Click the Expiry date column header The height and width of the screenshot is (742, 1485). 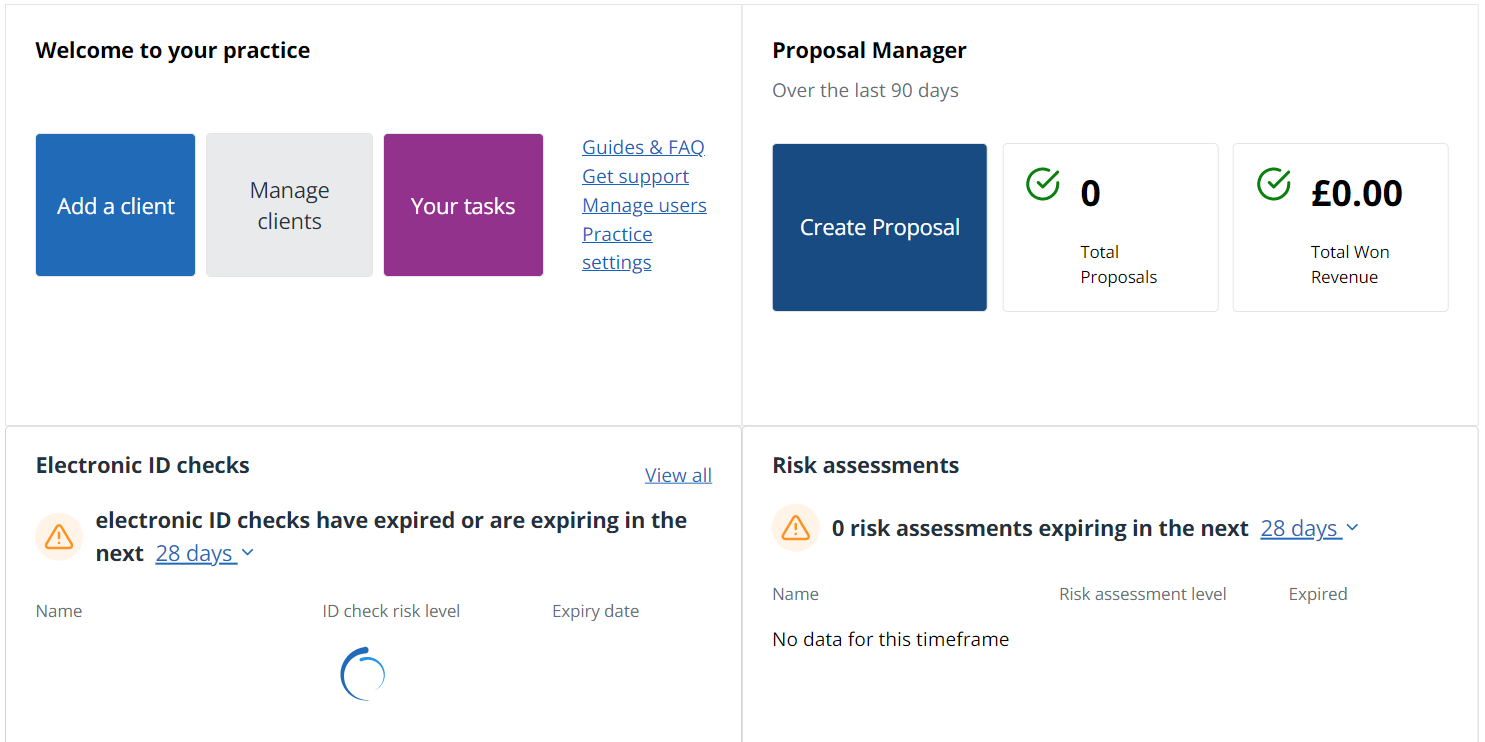[595, 611]
